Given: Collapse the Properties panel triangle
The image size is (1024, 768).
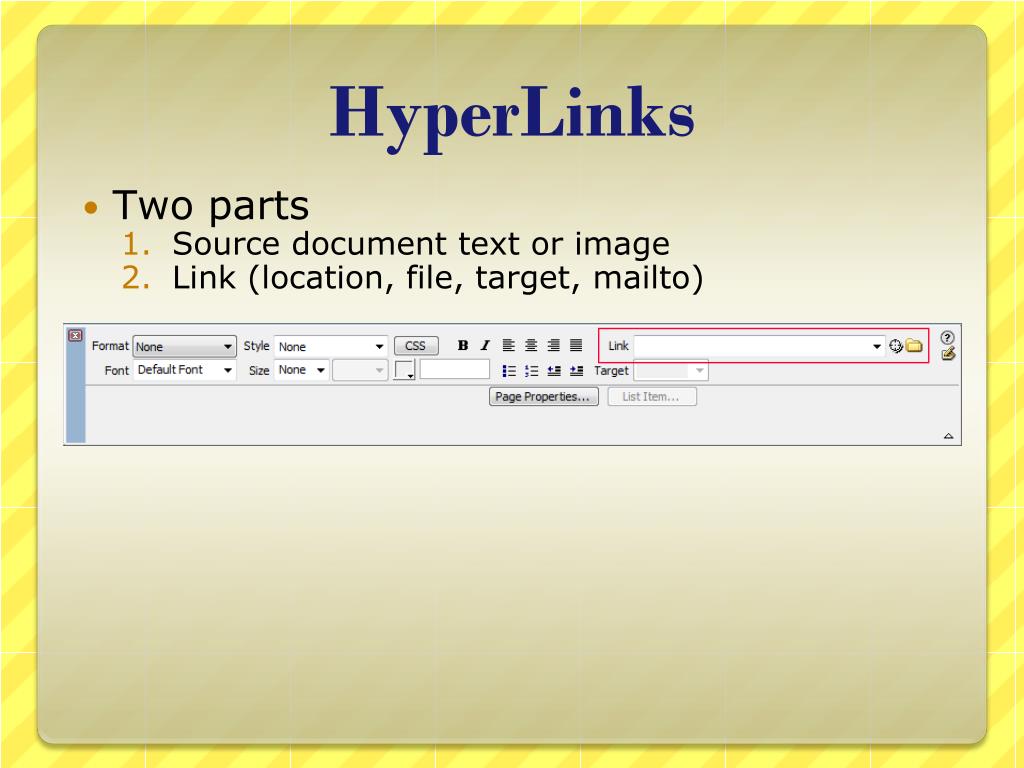Looking at the screenshot, I should coord(949,436).
